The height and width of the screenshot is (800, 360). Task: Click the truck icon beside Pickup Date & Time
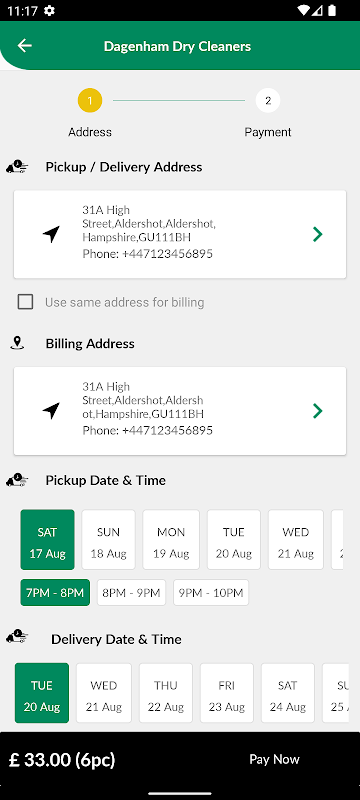17,480
